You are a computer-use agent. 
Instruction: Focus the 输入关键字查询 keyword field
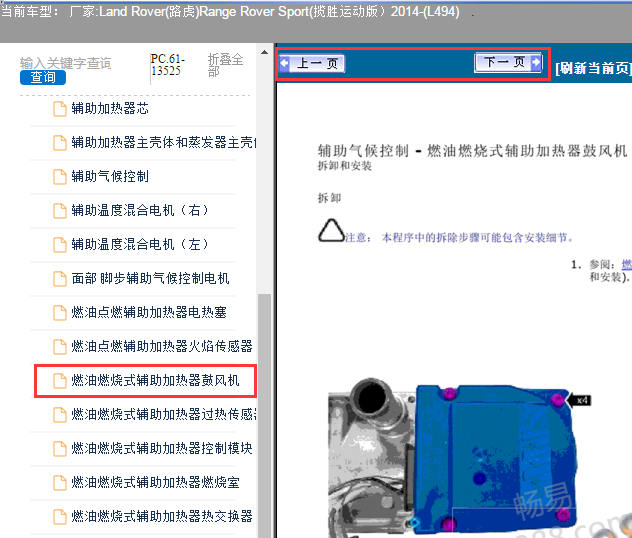click(65, 63)
